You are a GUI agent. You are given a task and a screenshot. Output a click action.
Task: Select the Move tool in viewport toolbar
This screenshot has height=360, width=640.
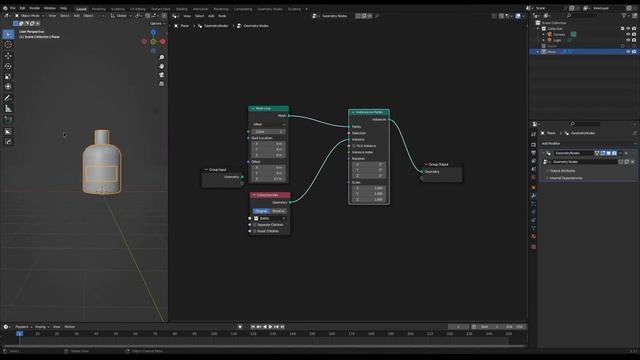click(x=8, y=56)
